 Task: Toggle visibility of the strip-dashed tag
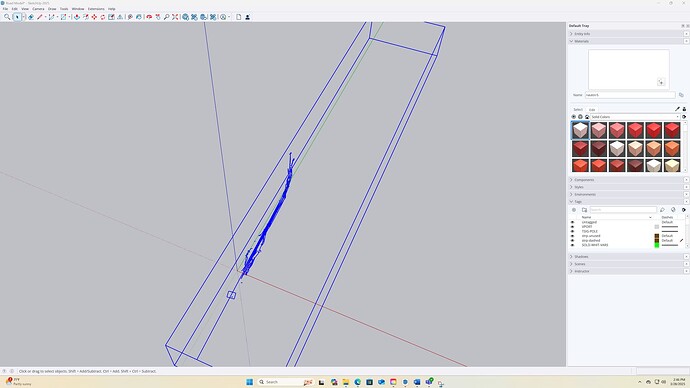573,241
